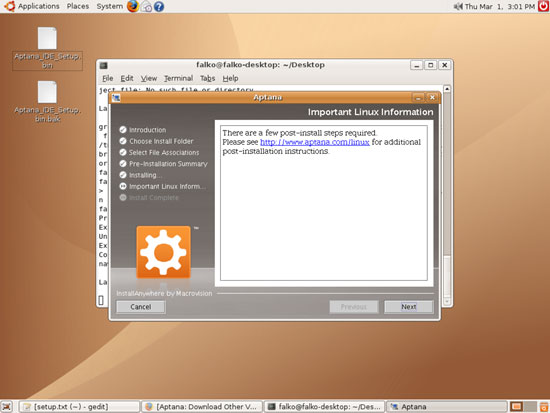Screen dimensions: 550x413
Task: Open the terminal View menu
Action: tap(149, 78)
